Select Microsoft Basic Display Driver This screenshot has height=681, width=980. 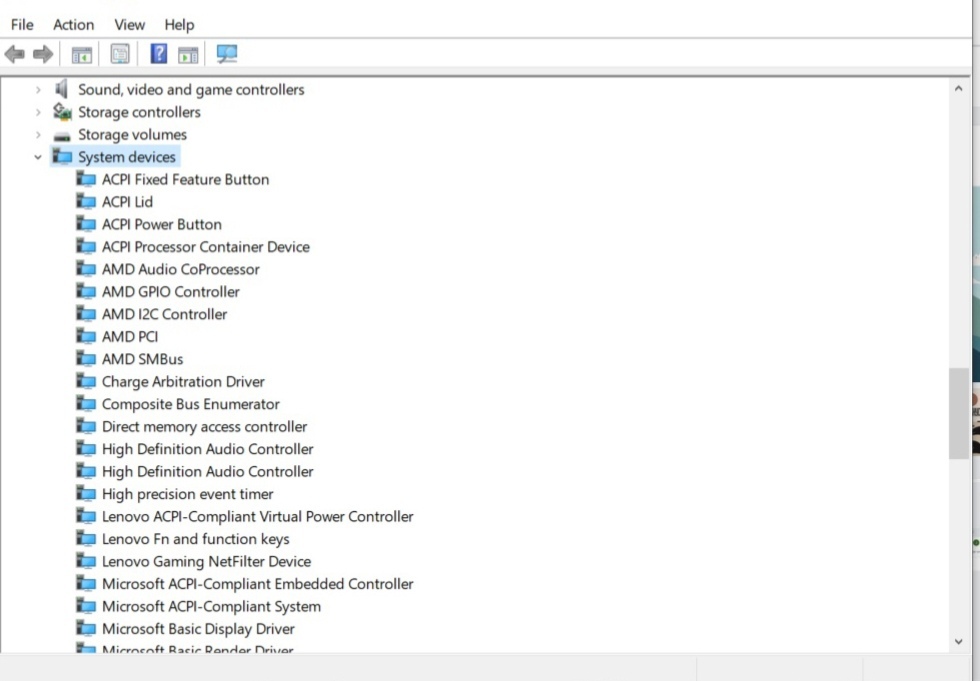click(x=197, y=629)
